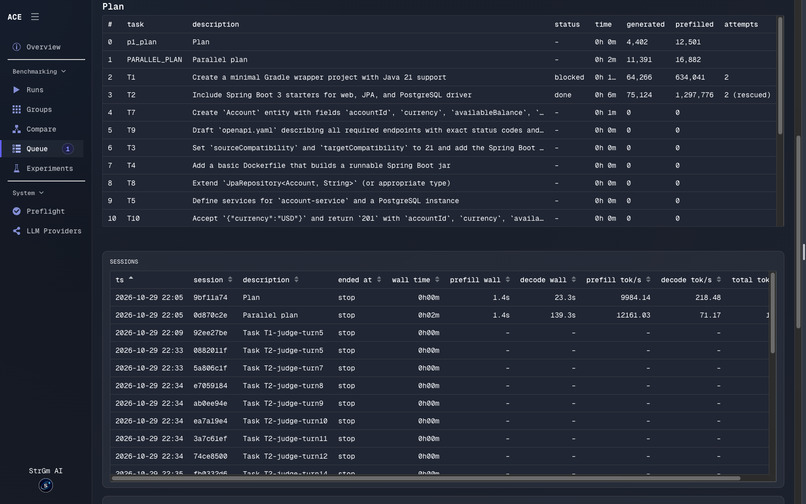806x504 pixels.
Task: Select session 3a7c61ef
Action: [x=439, y=439]
